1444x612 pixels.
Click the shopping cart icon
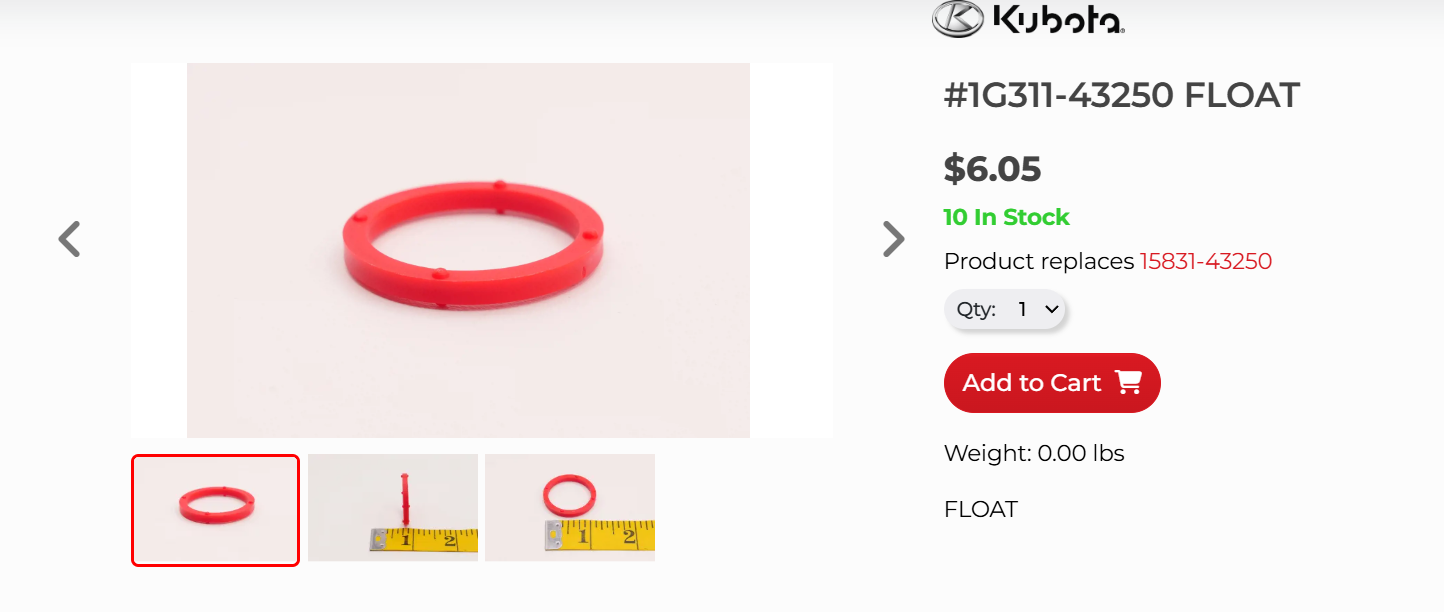point(1128,382)
